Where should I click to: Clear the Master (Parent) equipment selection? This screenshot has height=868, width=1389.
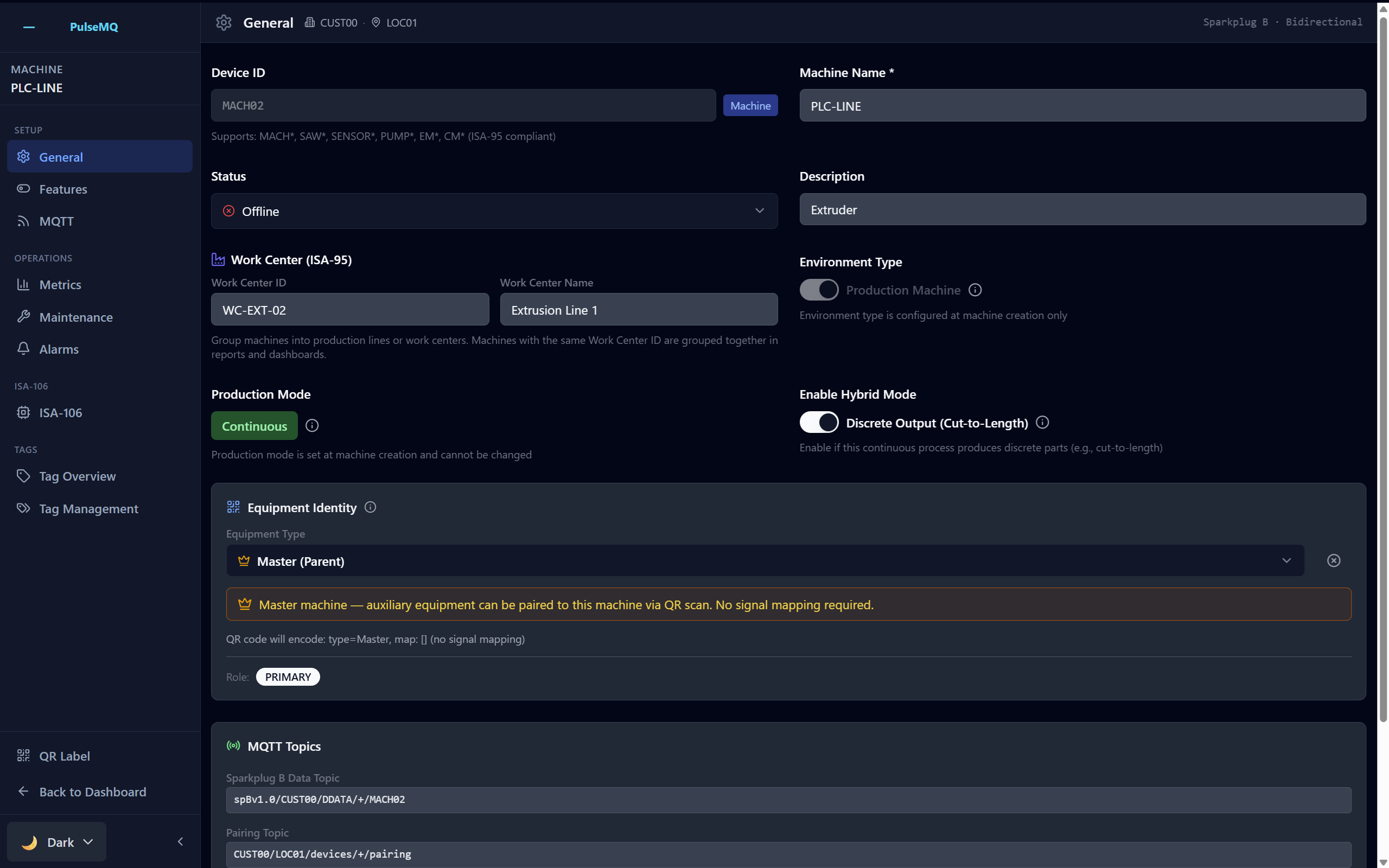pyautogui.click(x=1334, y=561)
